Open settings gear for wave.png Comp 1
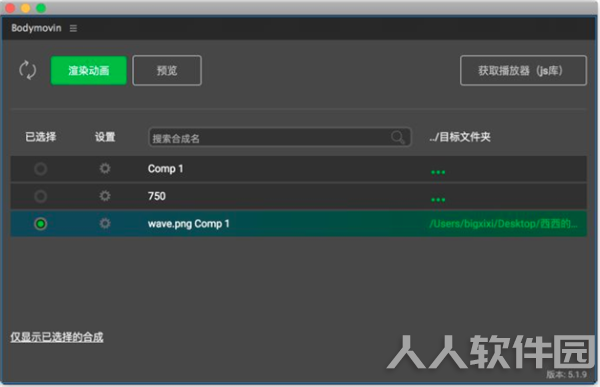 pos(105,224)
